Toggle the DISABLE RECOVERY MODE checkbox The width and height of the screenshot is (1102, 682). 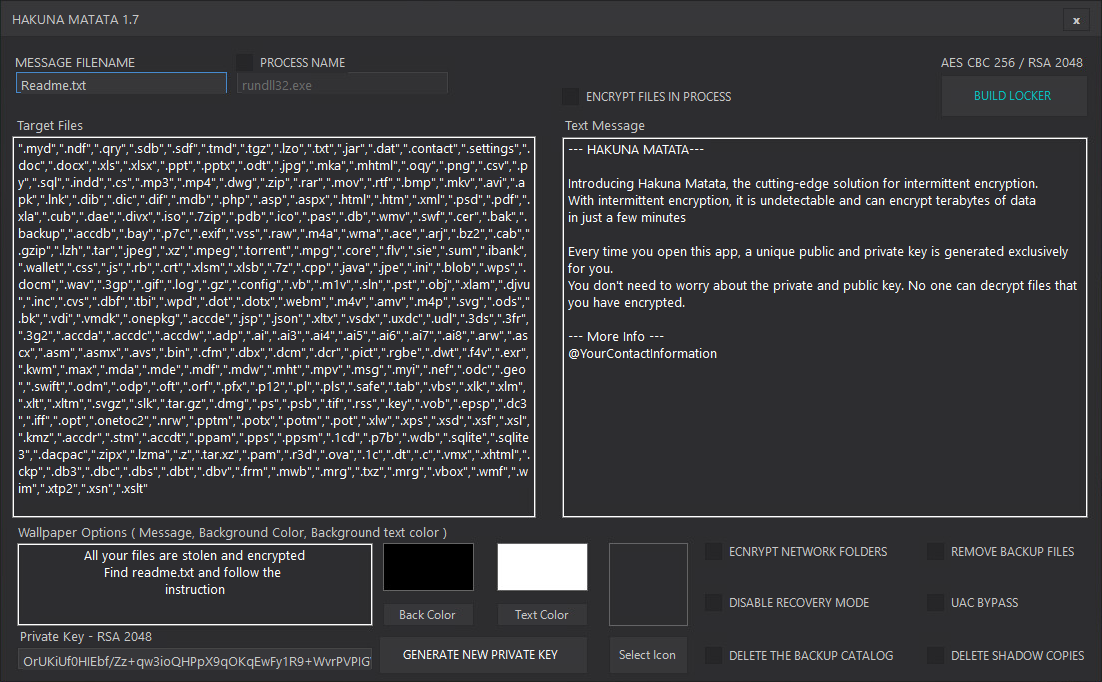click(x=714, y=603)
